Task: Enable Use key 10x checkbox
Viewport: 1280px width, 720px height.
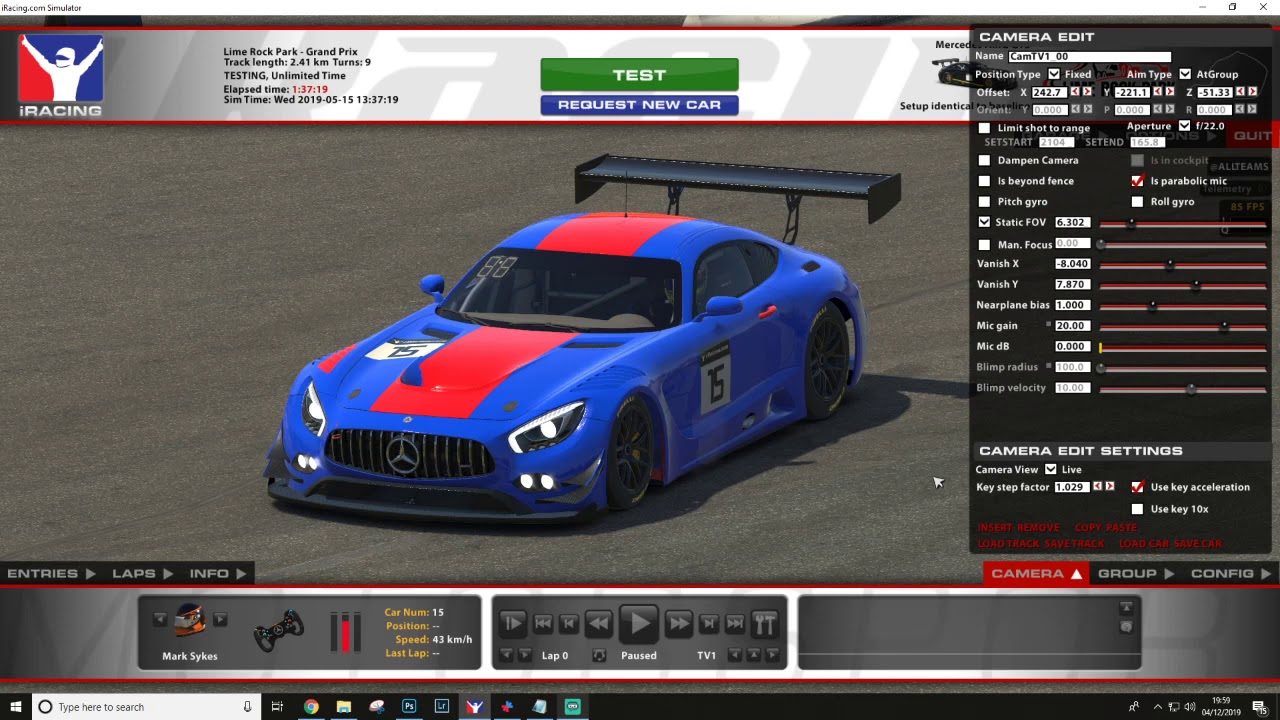Action: coord(1137,509)
